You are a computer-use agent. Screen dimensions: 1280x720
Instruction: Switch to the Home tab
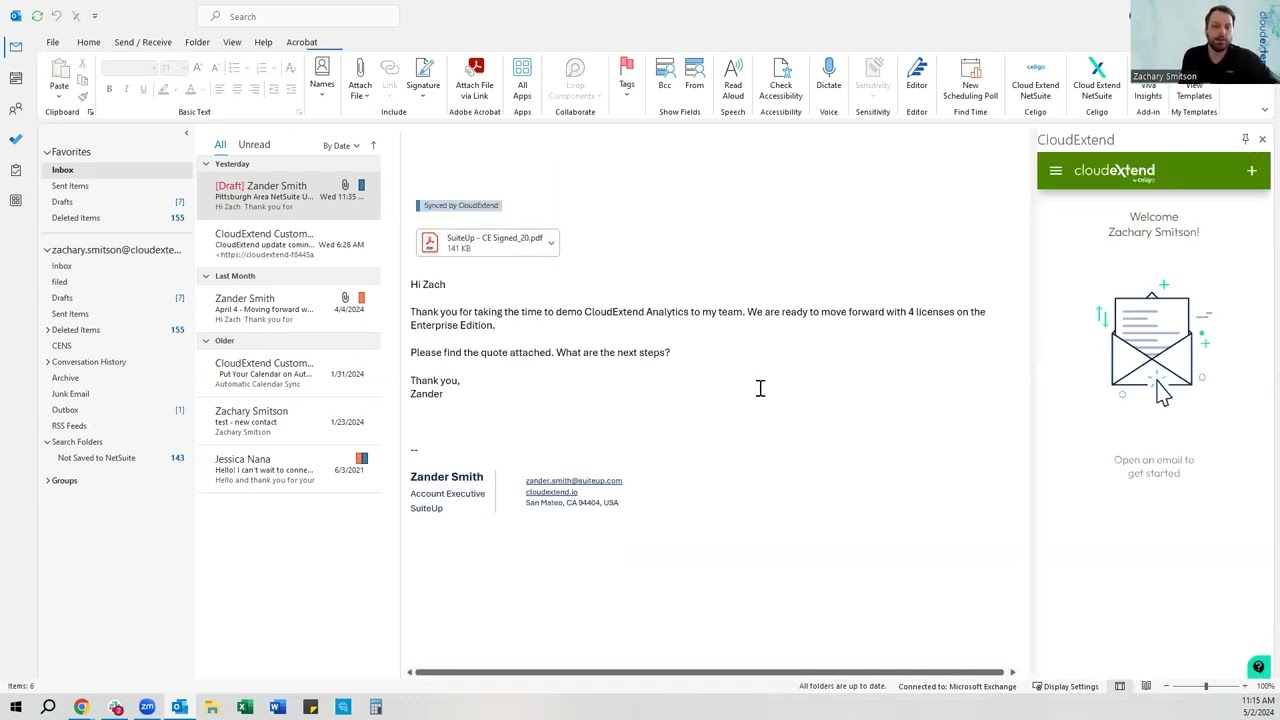coord(88,42)
